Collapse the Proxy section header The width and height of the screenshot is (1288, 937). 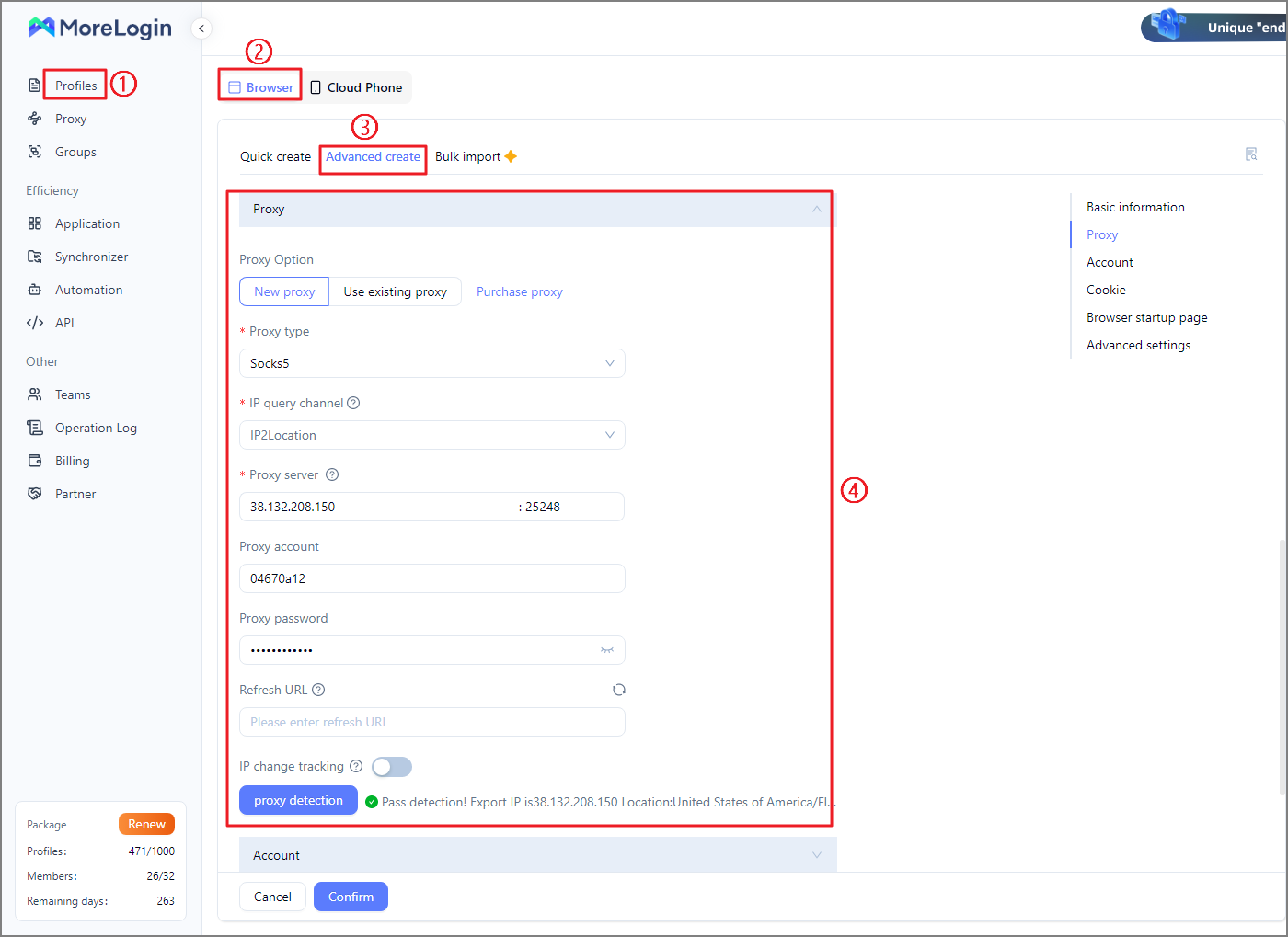(536, 210)
